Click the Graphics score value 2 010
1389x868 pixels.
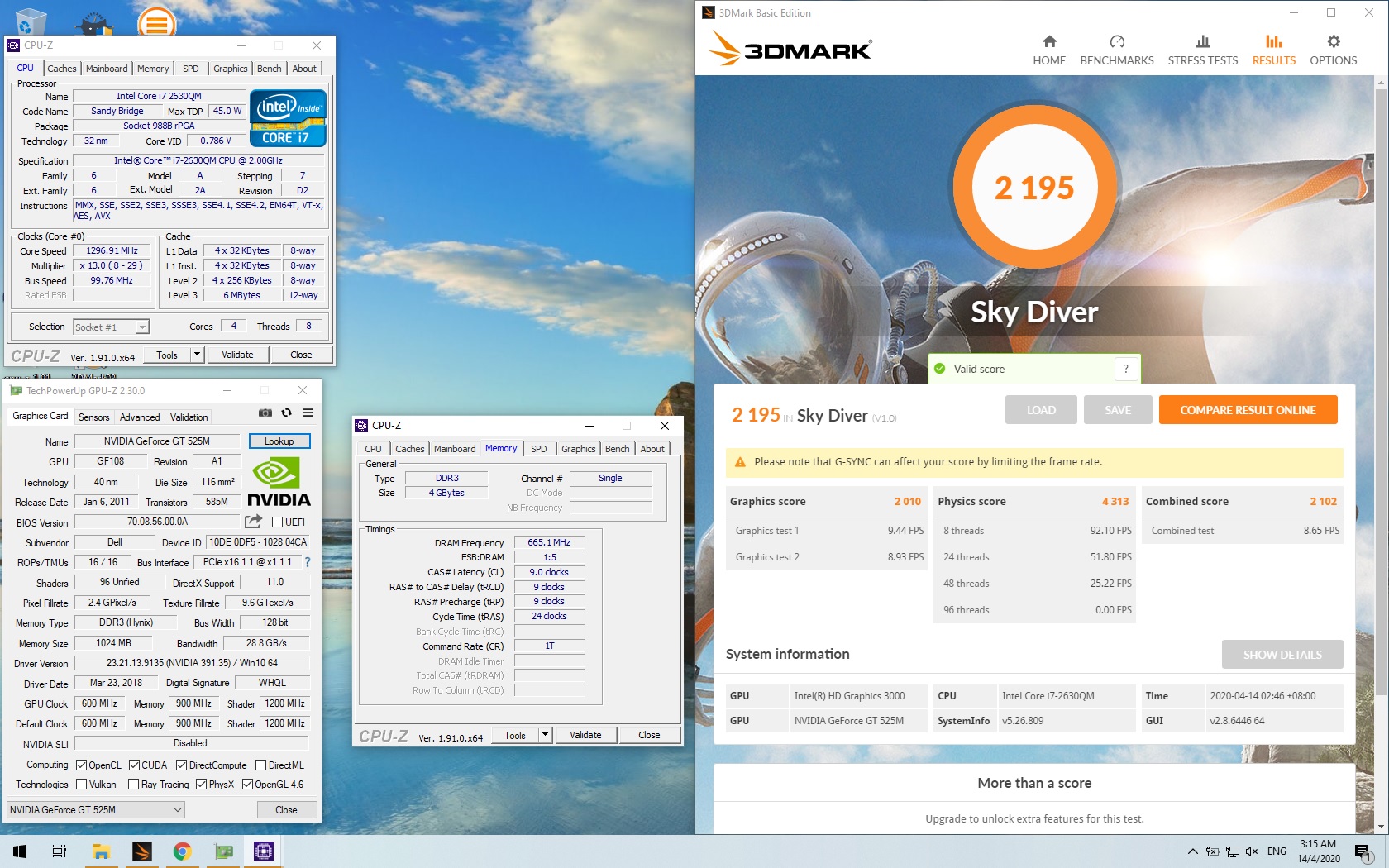tap(907, 501)
